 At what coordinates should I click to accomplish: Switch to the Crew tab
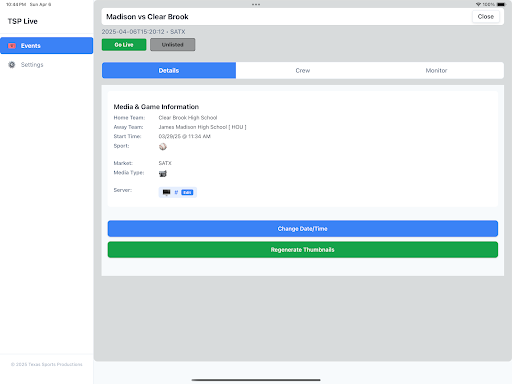(x=303, y=70)
